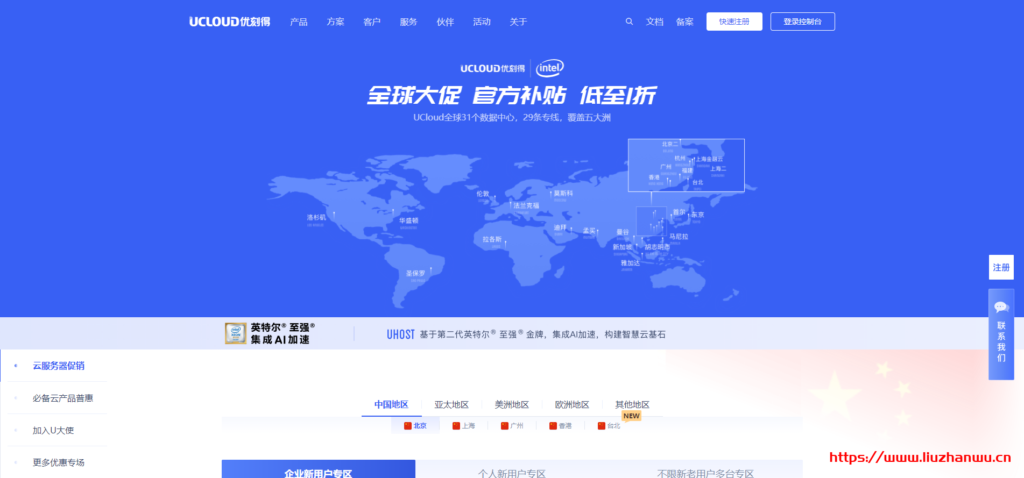Screen dimensions: 1024x478
Task: Click the floating 注册 side button
Action: [x=1001, y=268]
